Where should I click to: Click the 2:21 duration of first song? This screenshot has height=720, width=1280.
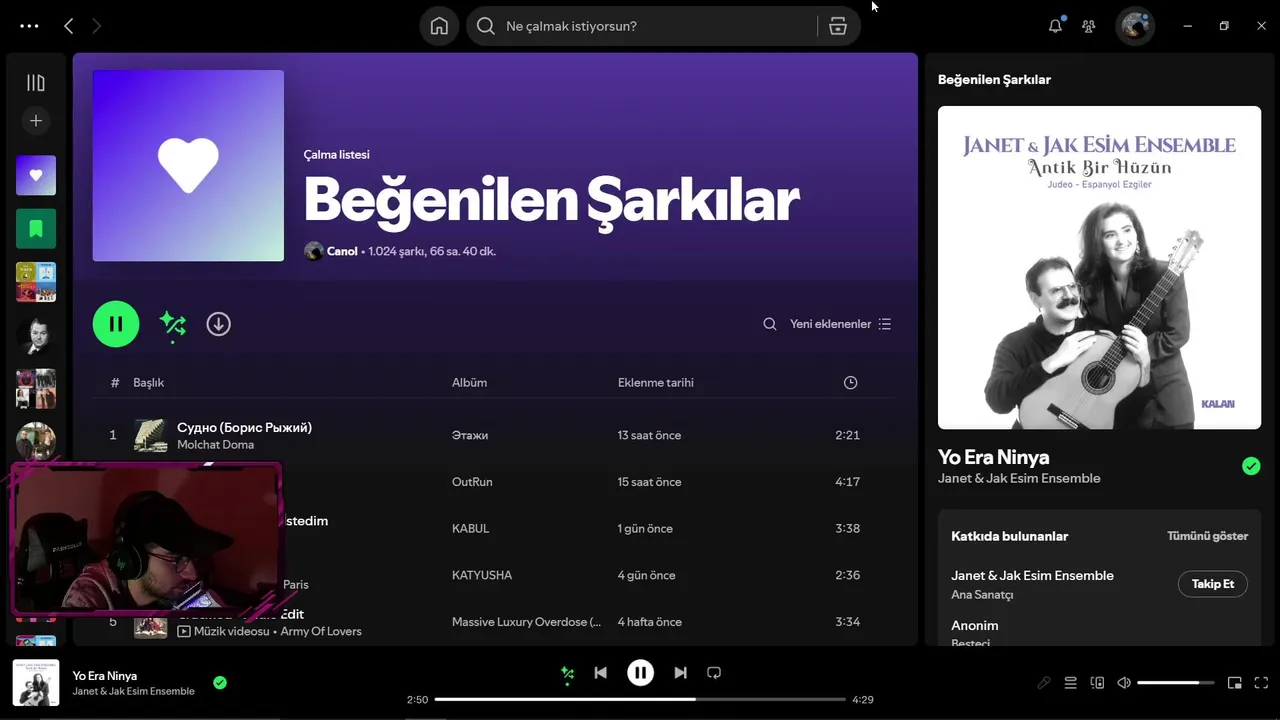[847, 435]
